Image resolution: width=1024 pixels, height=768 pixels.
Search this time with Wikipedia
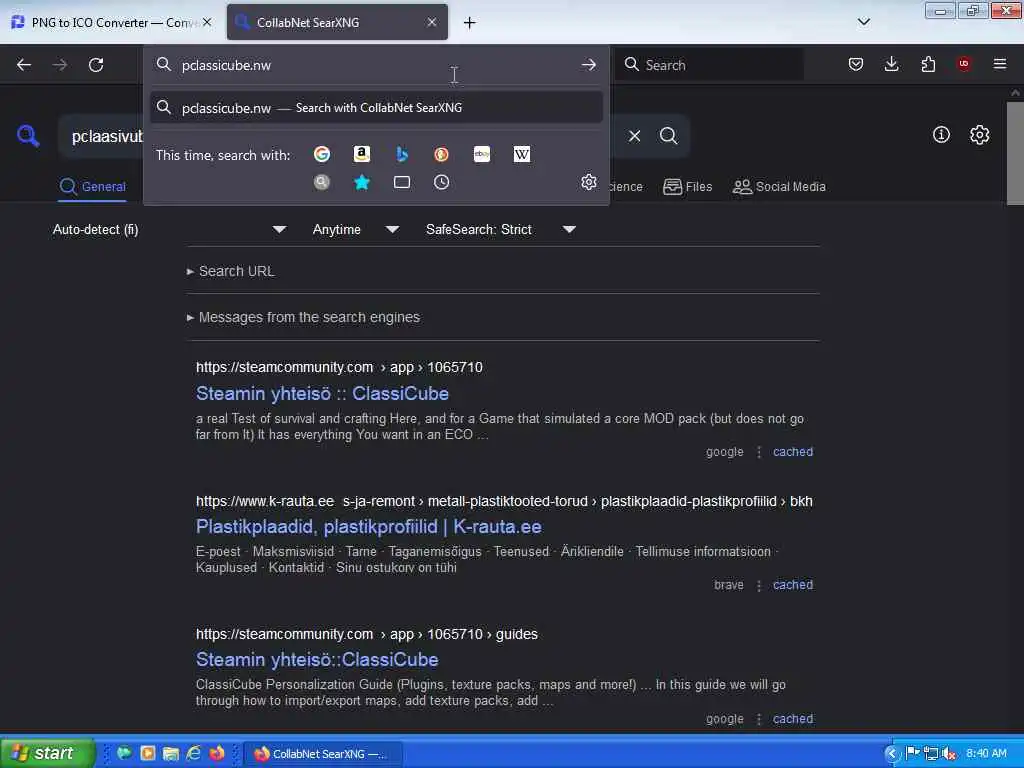click(x=522, y=154)
